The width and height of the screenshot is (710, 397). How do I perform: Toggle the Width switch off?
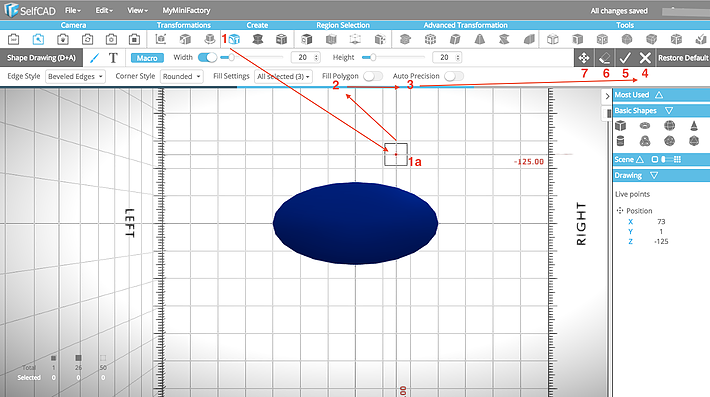tap(207, 57)
